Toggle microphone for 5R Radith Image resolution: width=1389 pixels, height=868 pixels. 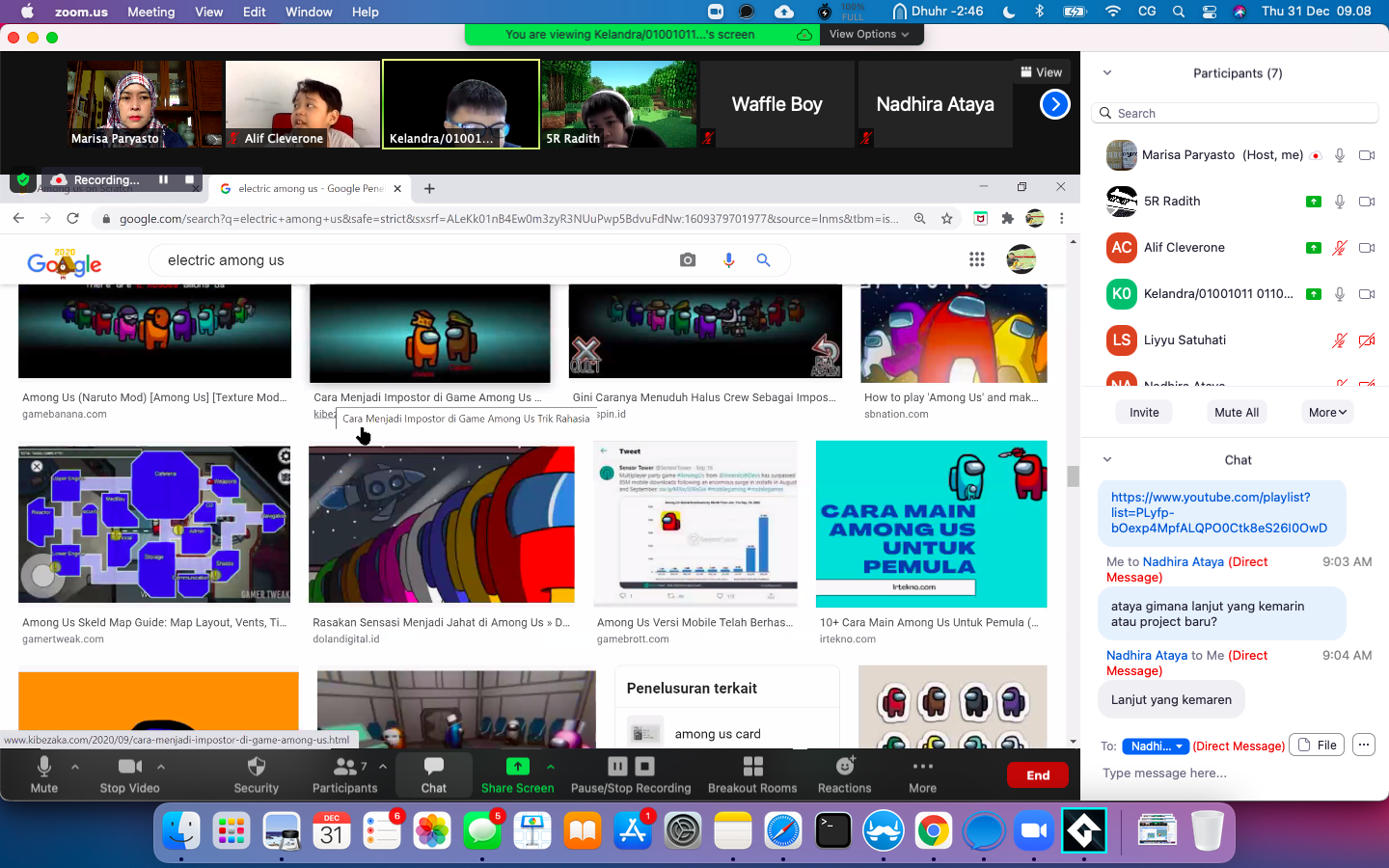click(1340, 202)
